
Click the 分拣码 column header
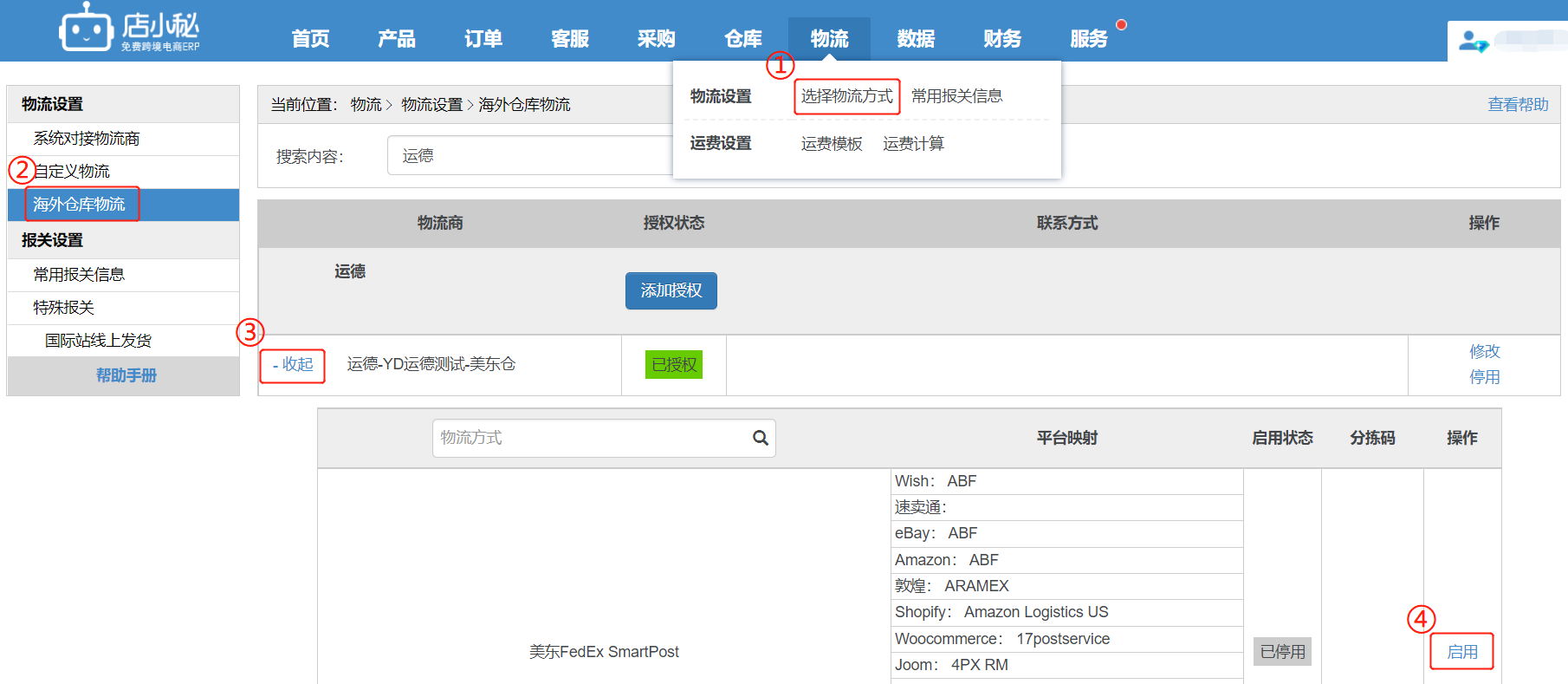coord(1372,438)
